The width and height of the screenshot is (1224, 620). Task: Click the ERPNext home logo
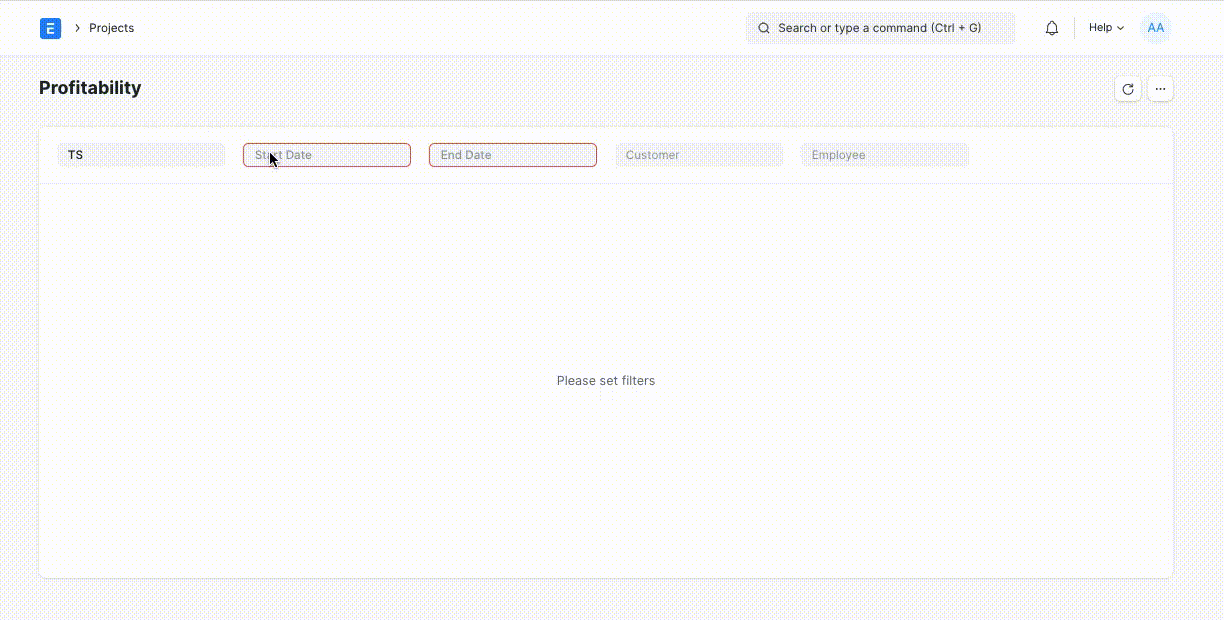(x=50, y=28)
